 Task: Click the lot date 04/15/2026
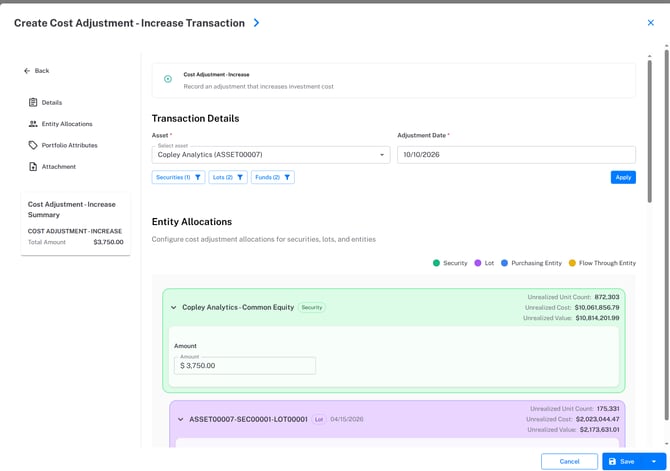coord(347,419)
